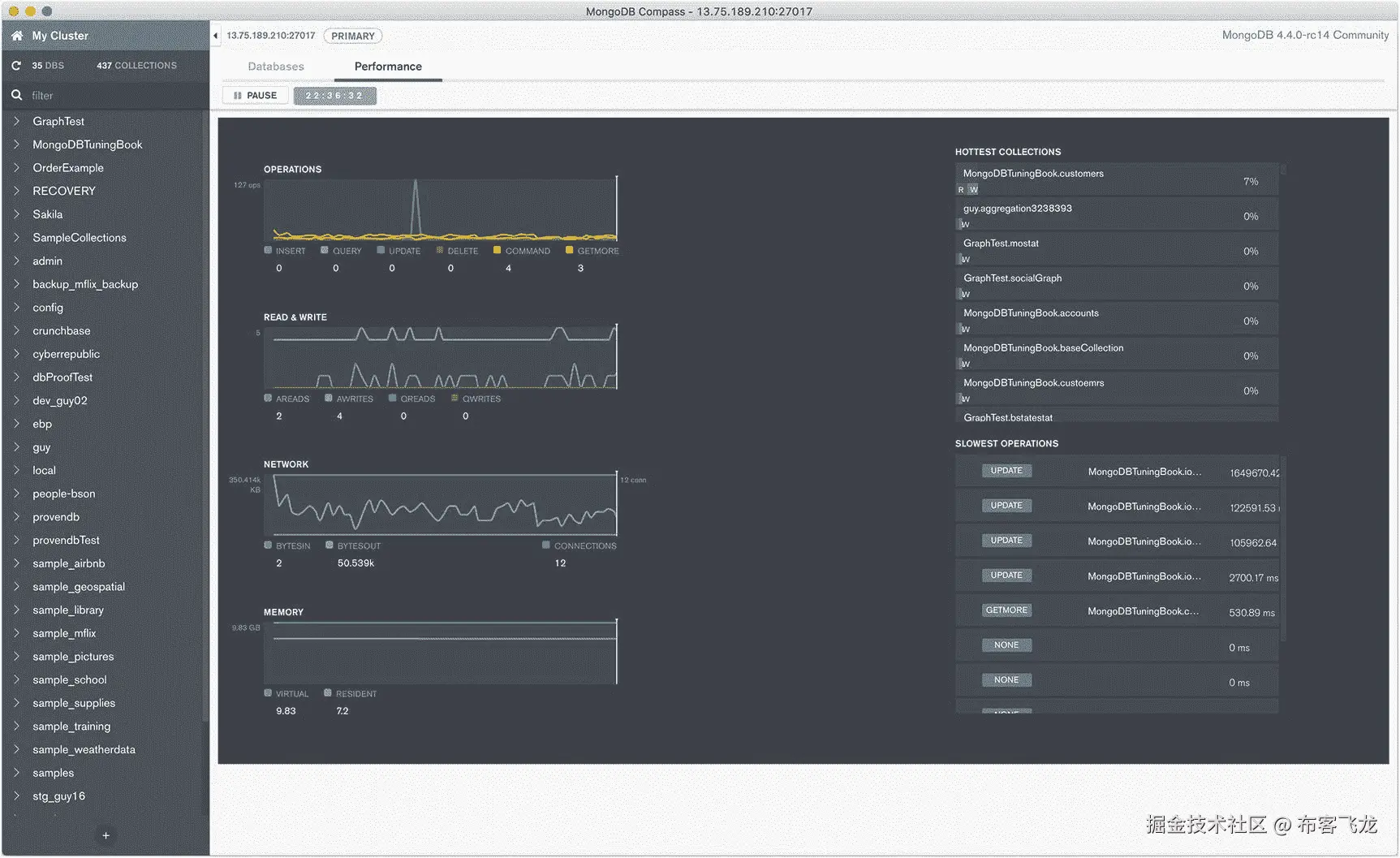This screenshot has width=1400, height=858.
Task: Open the backup_mflix_backup database
Action: click(x=85, y=284)
